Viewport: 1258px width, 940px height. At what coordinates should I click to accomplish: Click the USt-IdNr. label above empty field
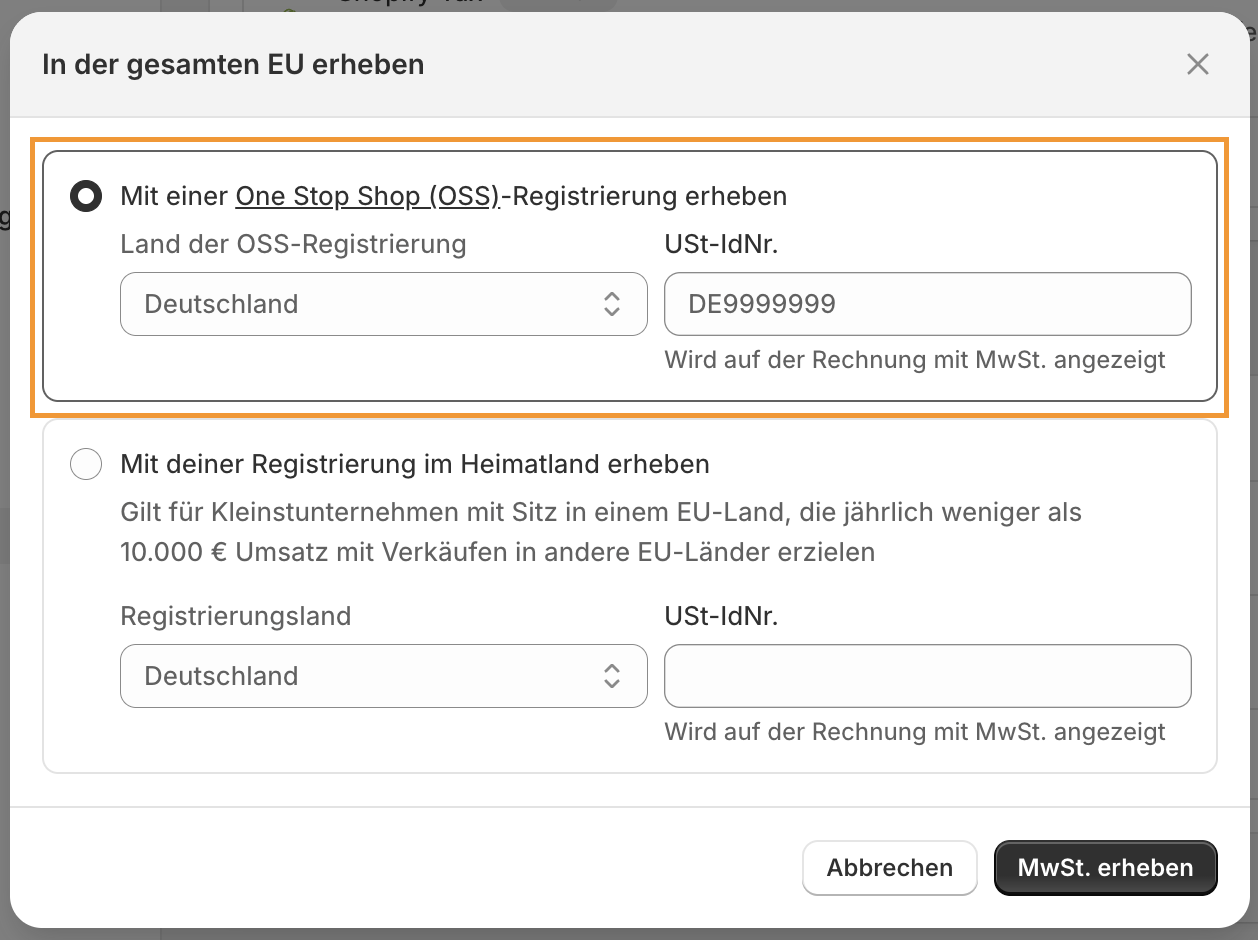tap(721, 616)
